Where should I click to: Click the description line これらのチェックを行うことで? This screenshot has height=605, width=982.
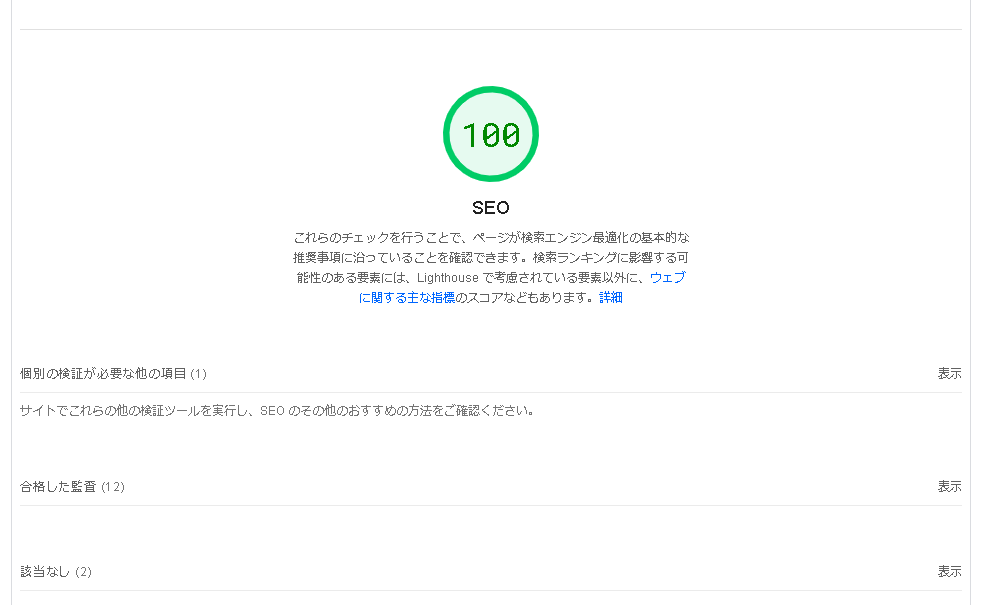point(379,237)
